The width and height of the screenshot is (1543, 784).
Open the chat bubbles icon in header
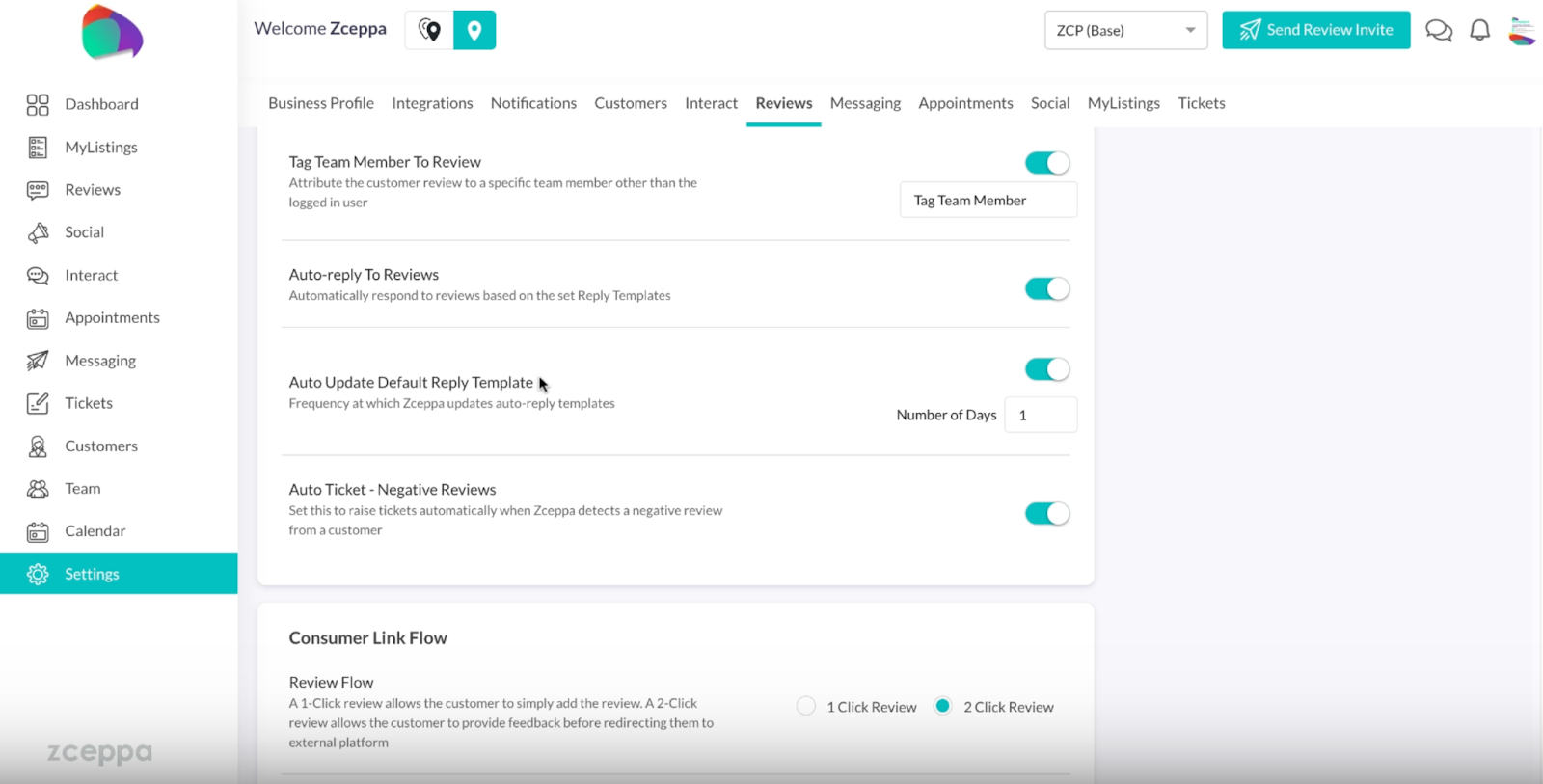[1439, 31]
